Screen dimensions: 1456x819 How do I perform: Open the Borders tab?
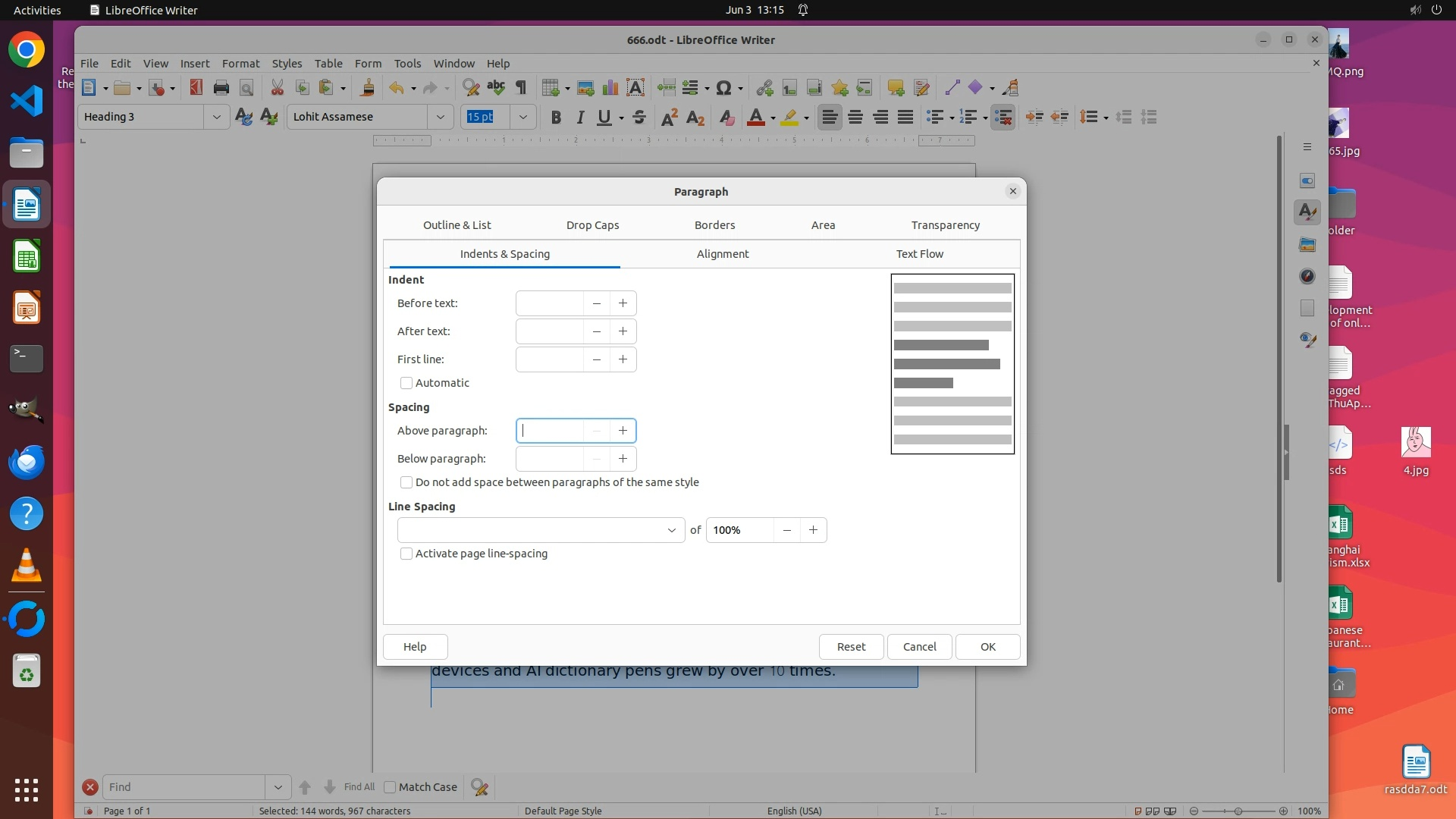click(714, 225)
